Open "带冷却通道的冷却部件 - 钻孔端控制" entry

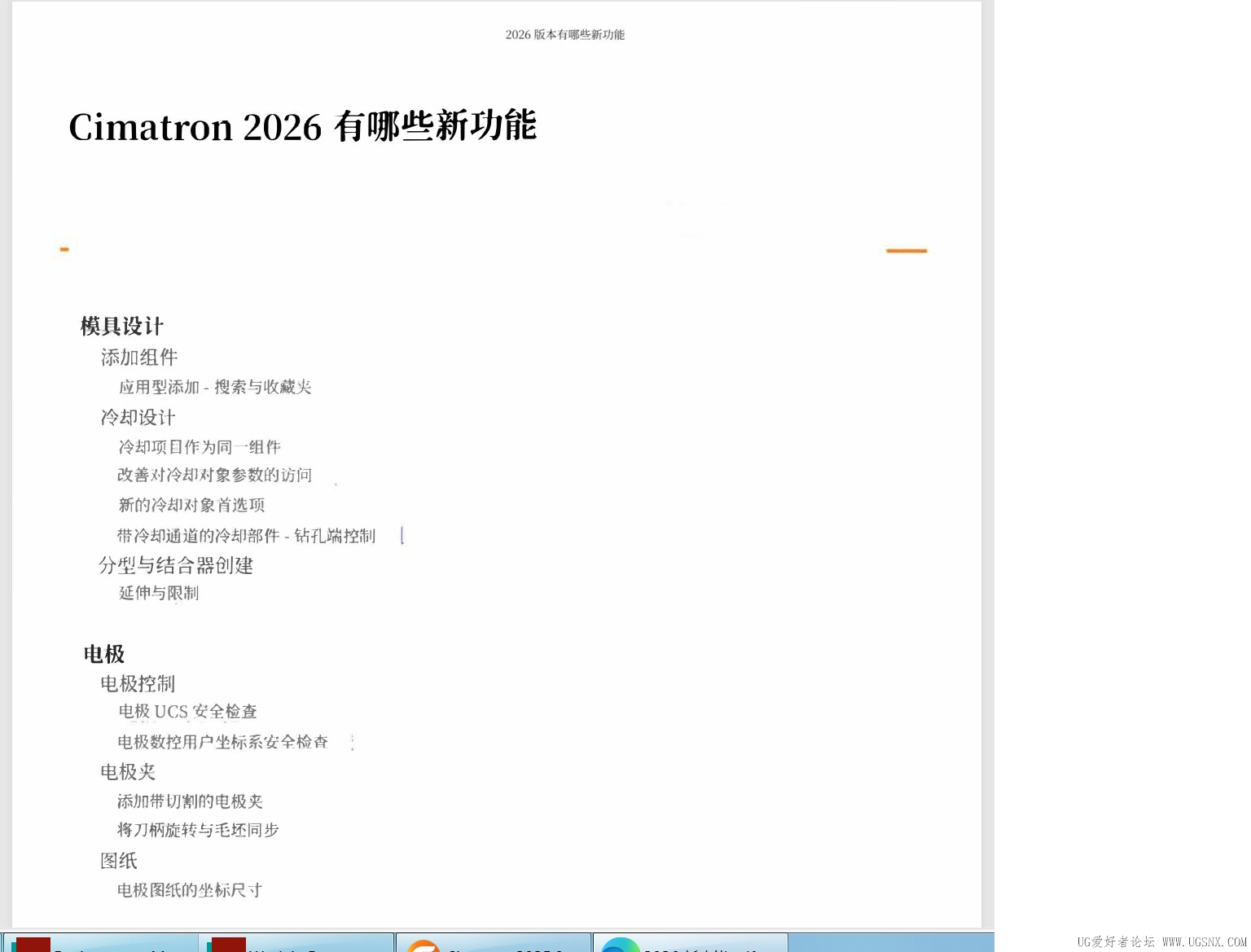point(246,536)
